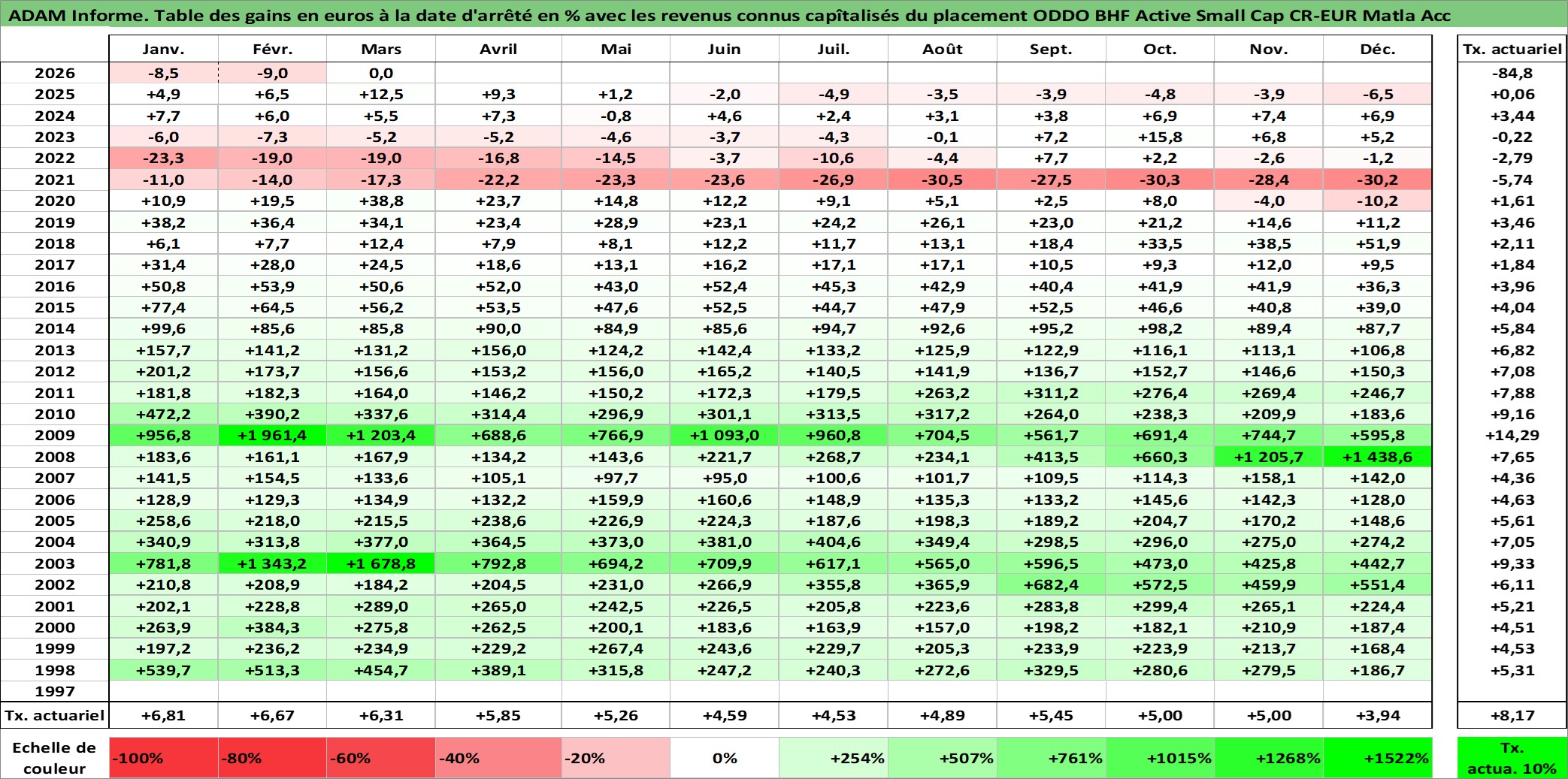Select the '+99,6' cell for Janv. 2014
Image resolution: width=1568 pixels, height=779 pixels.
tap(164, 329)
